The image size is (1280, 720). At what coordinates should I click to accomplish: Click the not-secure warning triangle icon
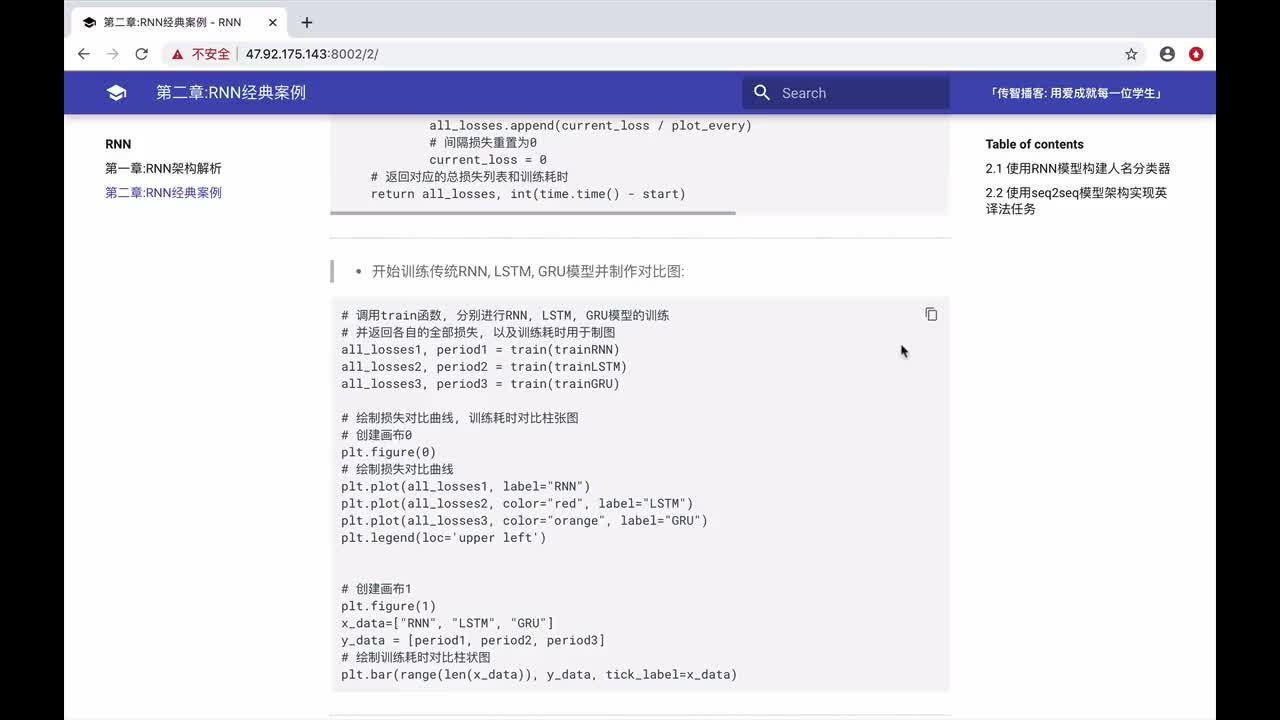point(178,54)
